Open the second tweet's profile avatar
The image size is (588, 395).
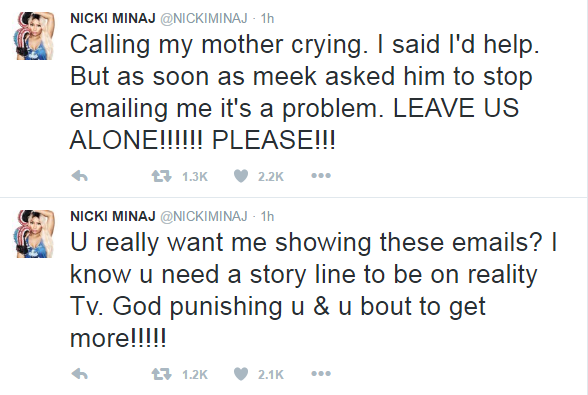click(x=34, y=234)
